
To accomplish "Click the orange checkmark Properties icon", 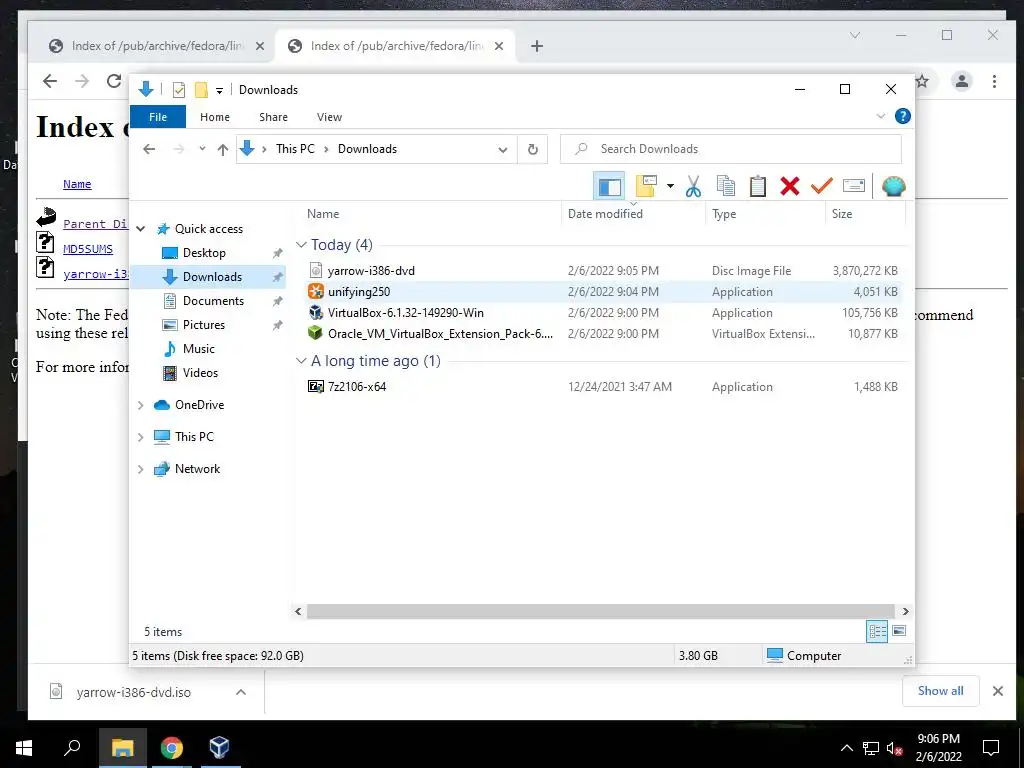I will point(821,187).
